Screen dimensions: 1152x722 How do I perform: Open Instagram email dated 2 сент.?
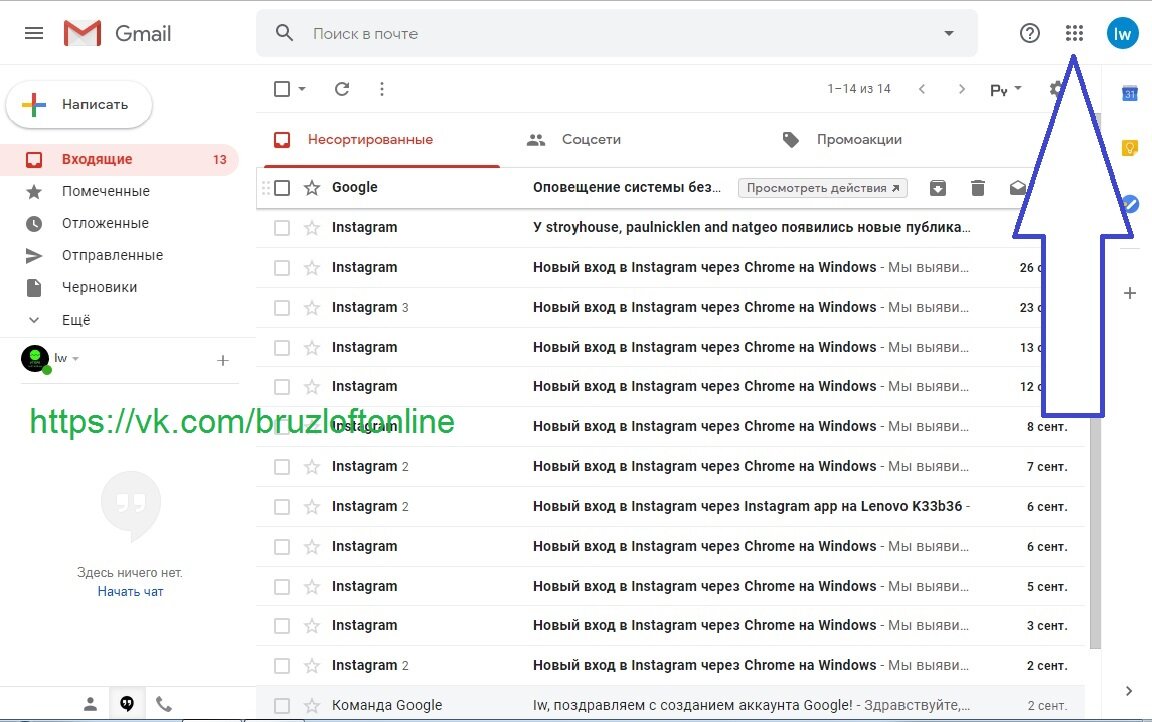coord(670,665)
